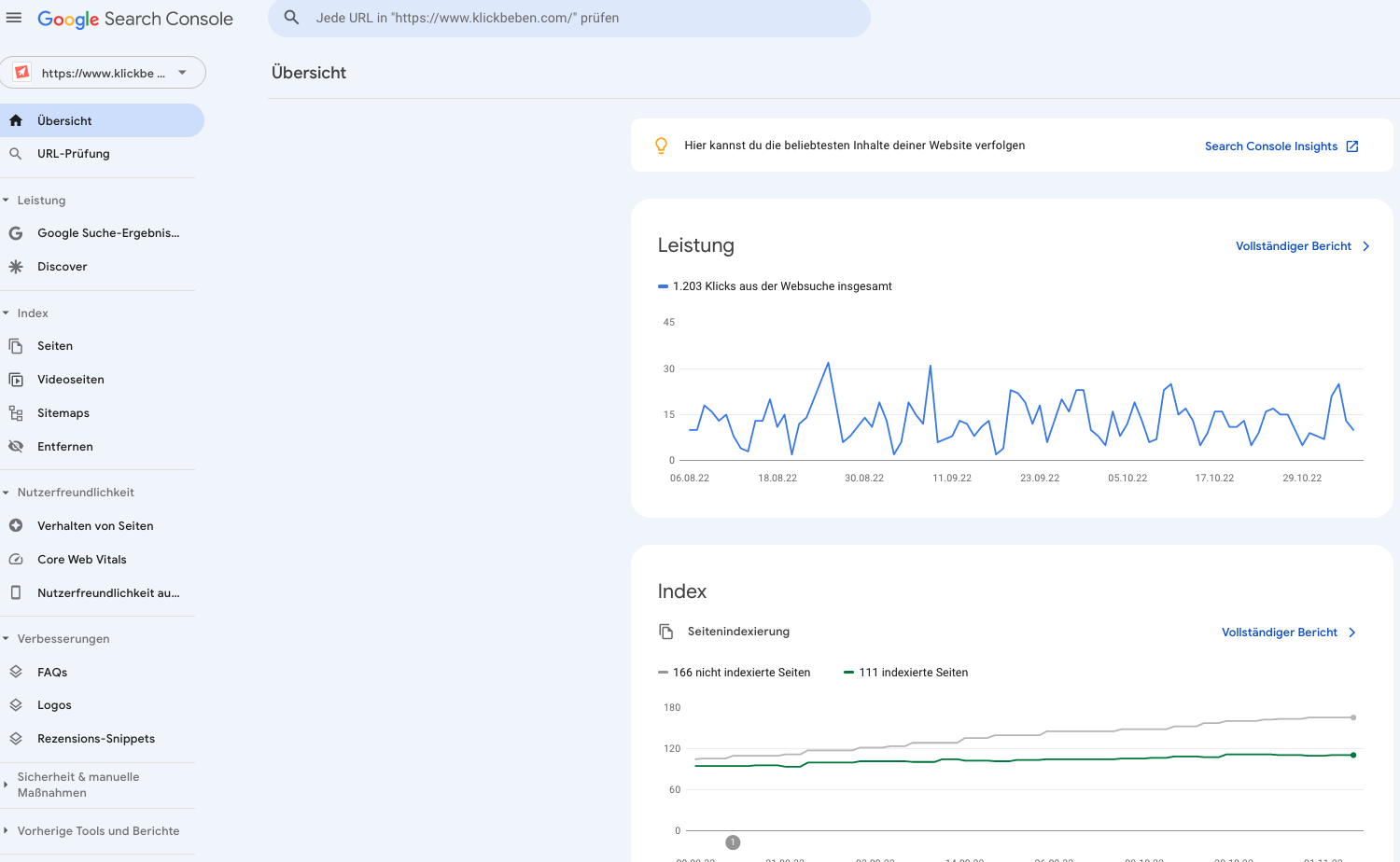Open the hamburger main menu
Viewport: 1400px width, 862px height.
pos(14,18)
